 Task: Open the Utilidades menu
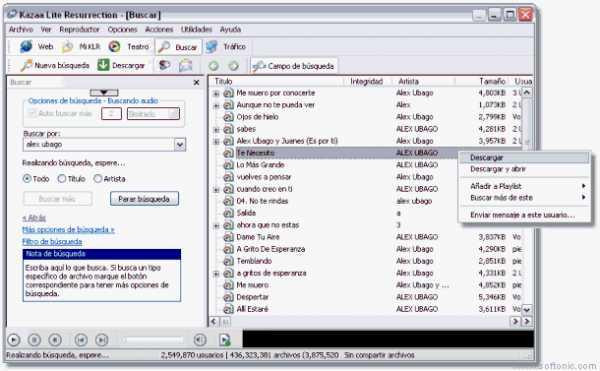pyautogui.click(x=196, y=29)
